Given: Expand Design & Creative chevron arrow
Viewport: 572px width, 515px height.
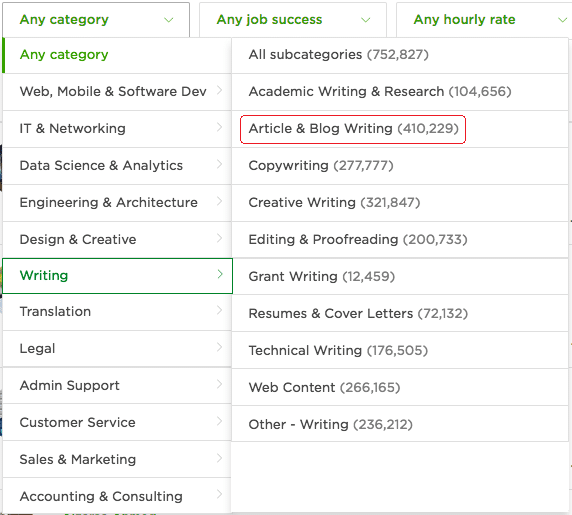Looking at the screenshot, I should (x=219, y=238).
